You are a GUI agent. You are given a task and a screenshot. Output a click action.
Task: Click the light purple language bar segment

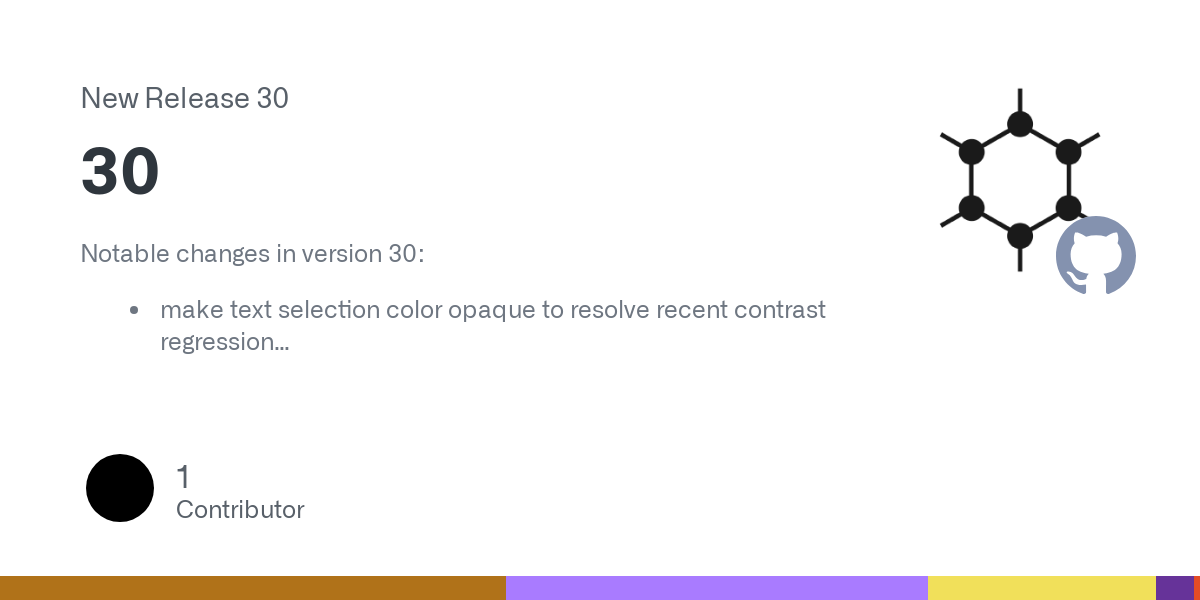pyautogui.click(x=717, y=588)
